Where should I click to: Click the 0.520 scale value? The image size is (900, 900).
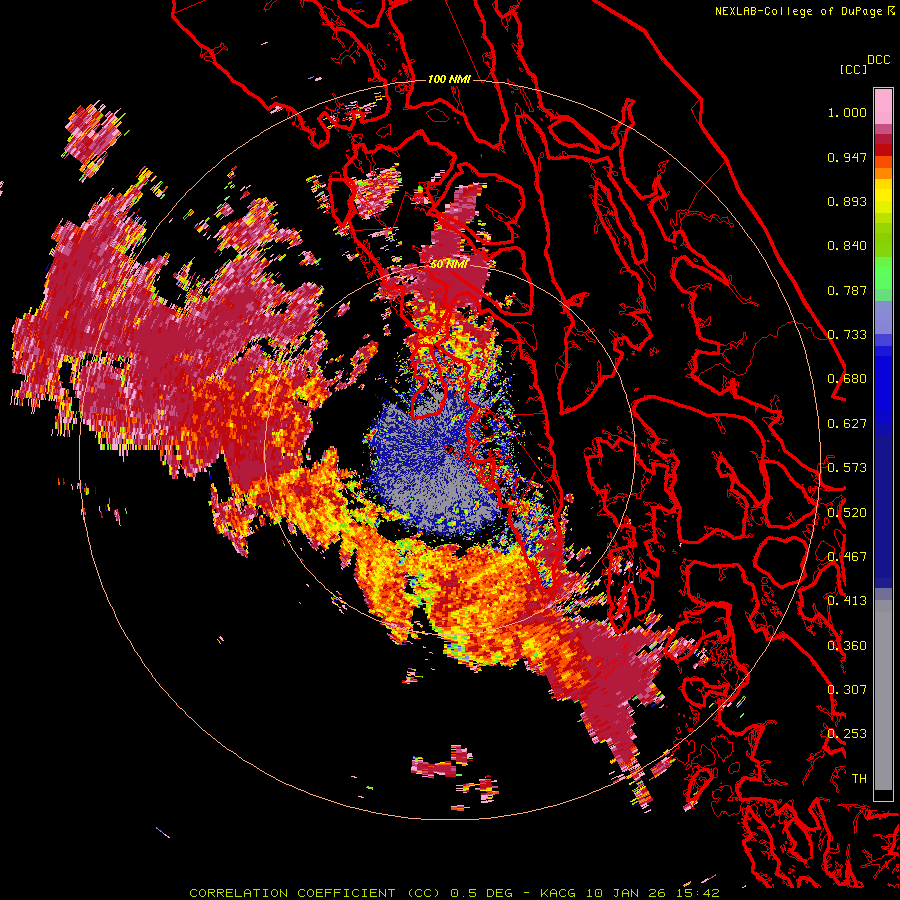tap(847, 513)
